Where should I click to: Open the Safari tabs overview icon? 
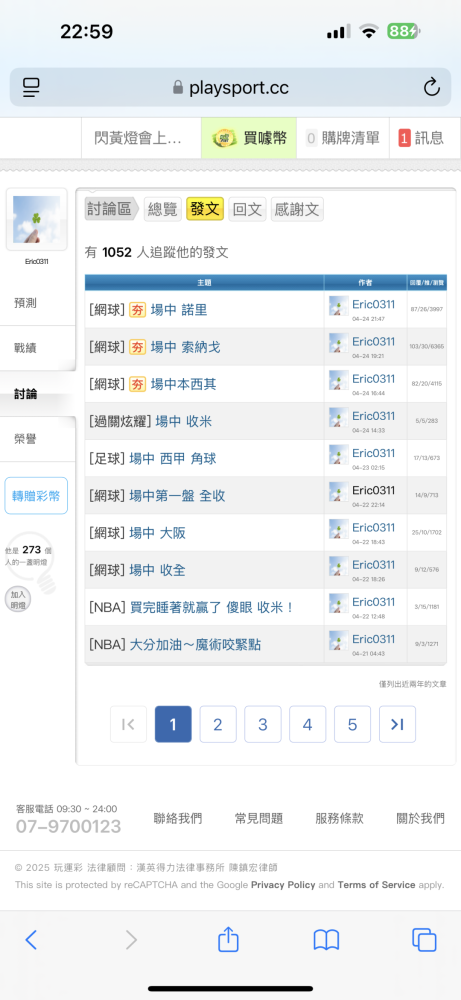(424, 940)
